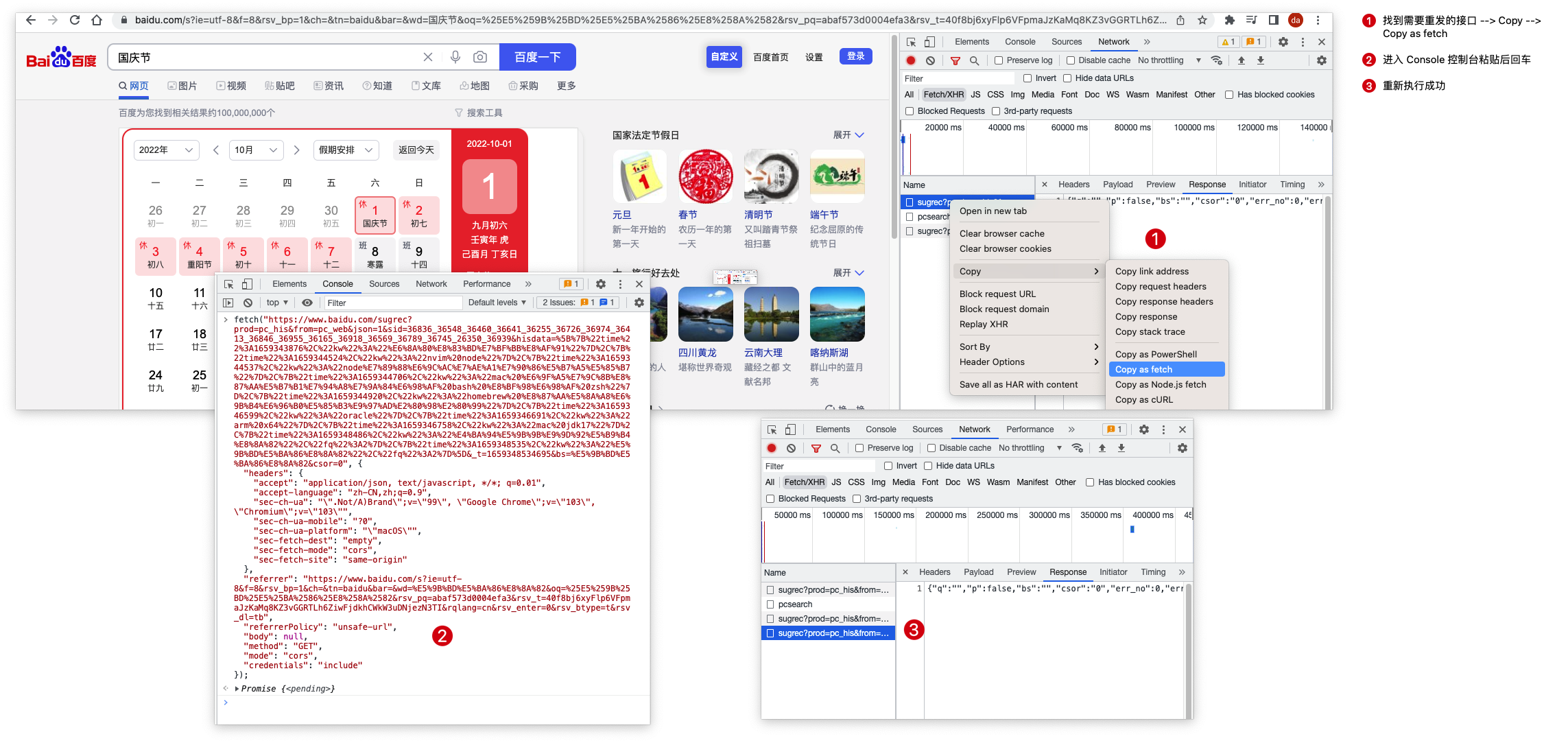The height and width of the screenshot is (743, 1568).
Task: Expand the Default levels console dropdown
Action: (497, 303)
